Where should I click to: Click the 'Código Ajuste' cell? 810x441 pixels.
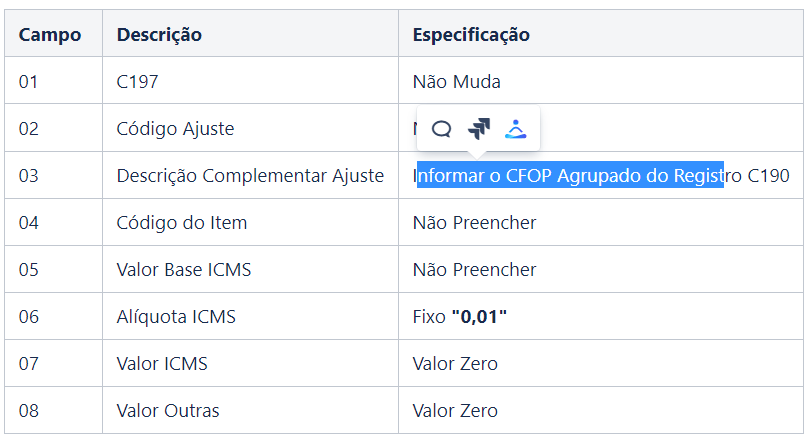click(x=175, y=129)
